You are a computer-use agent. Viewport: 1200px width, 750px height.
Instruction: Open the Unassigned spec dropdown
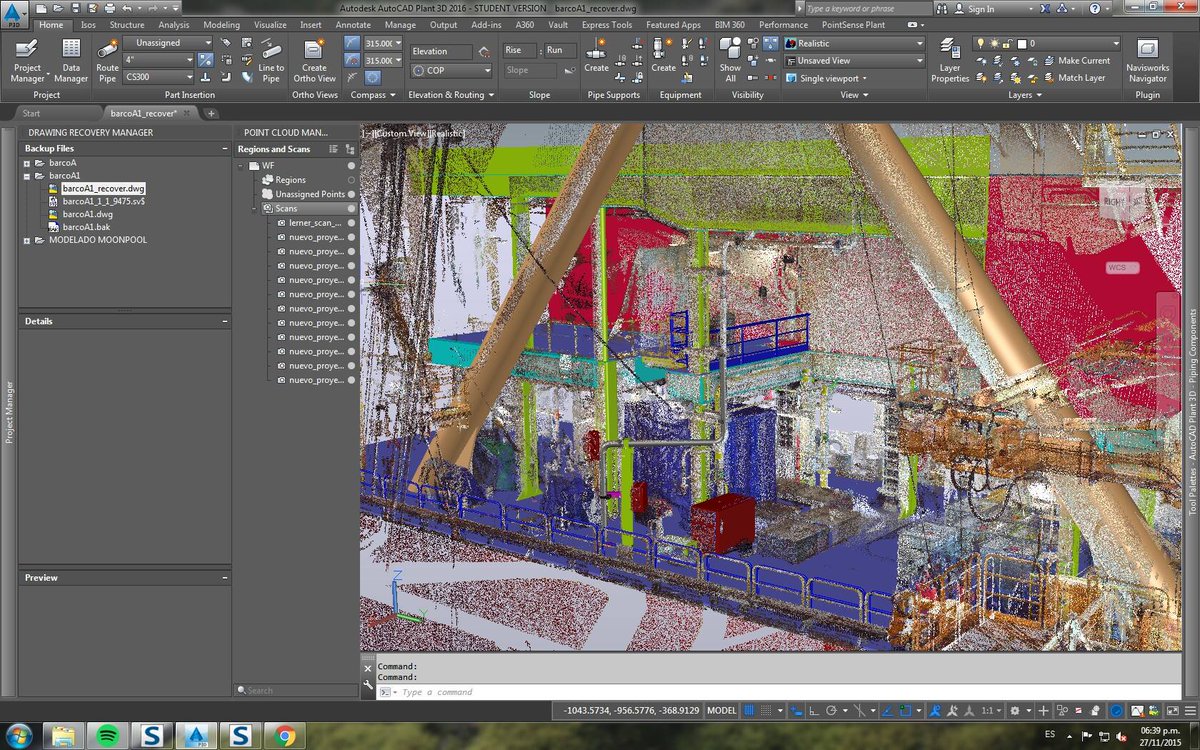click(x=167, y=43)
